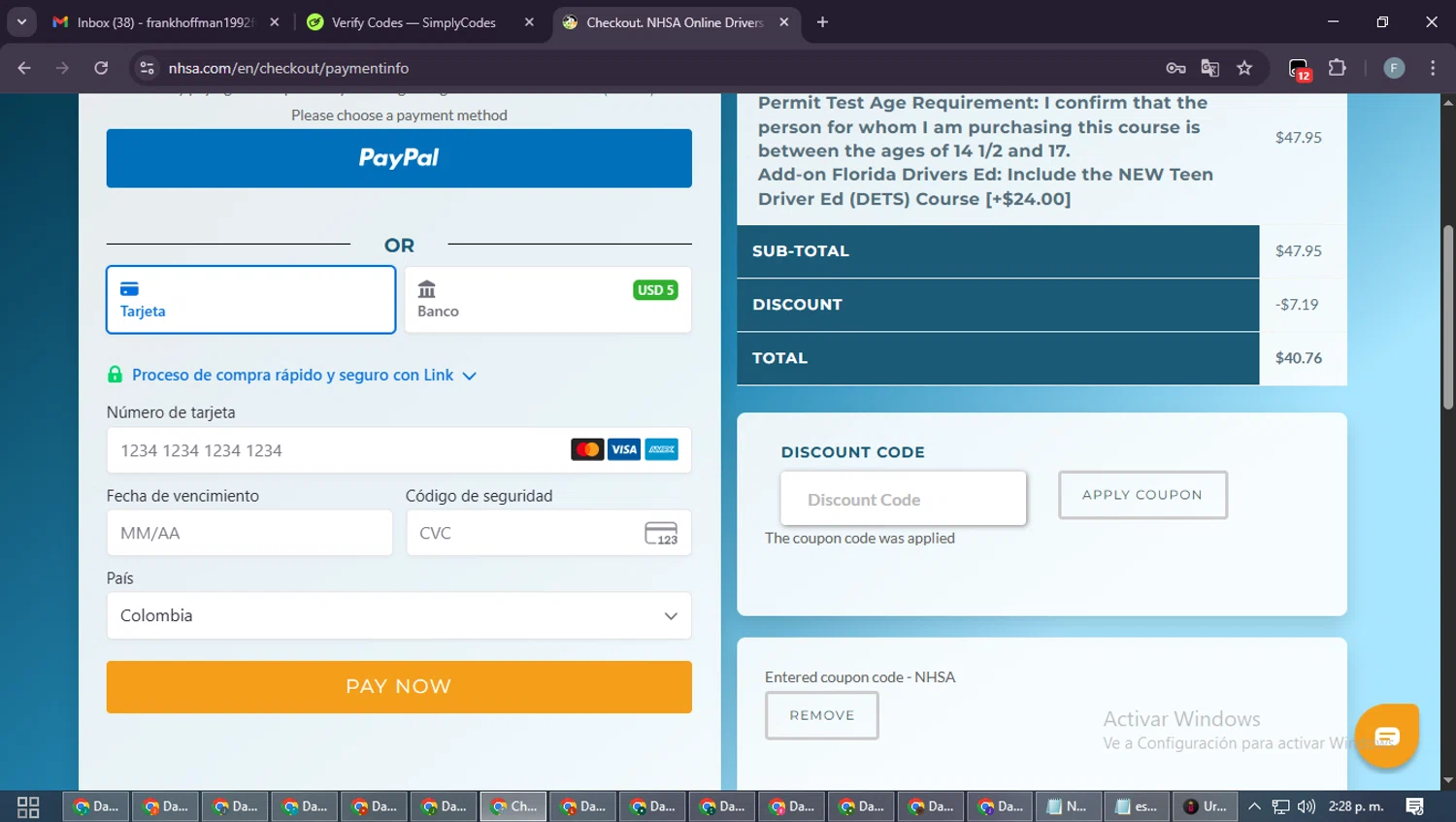This screenshot has width=1456, height=822.
Task: Open site information icon in address bar
Action: (x=148, y=68)
